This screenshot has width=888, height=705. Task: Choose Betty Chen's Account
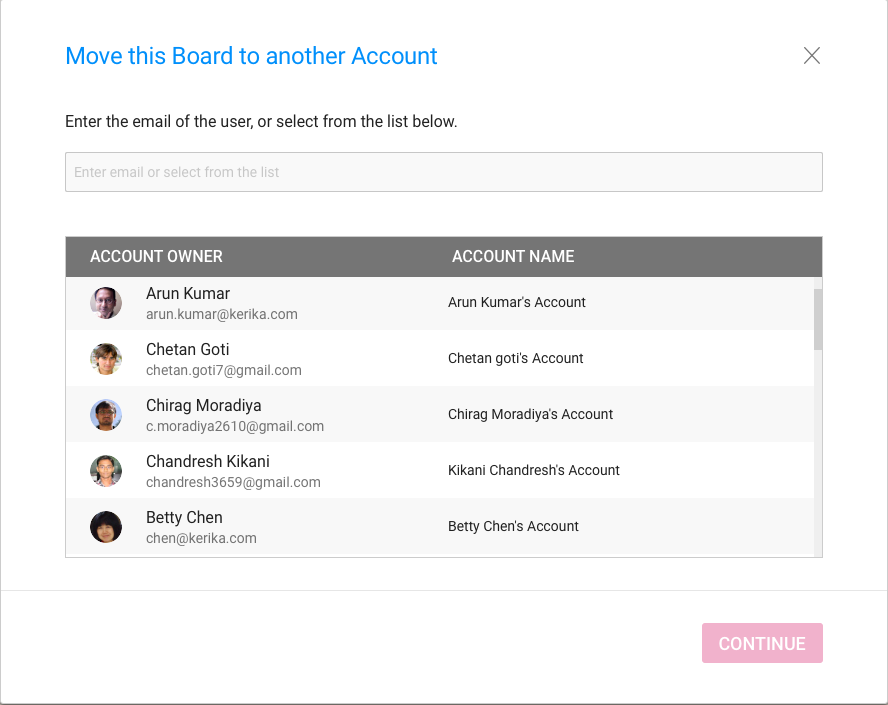point(513,527)
